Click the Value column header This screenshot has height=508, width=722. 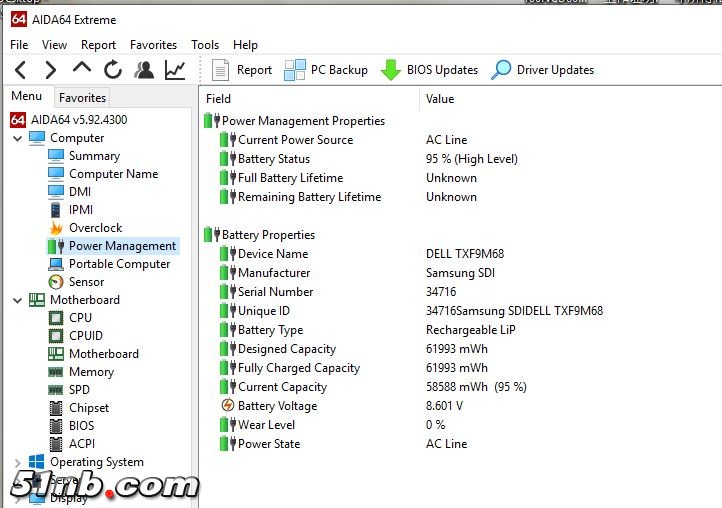[x=440, y=99]
